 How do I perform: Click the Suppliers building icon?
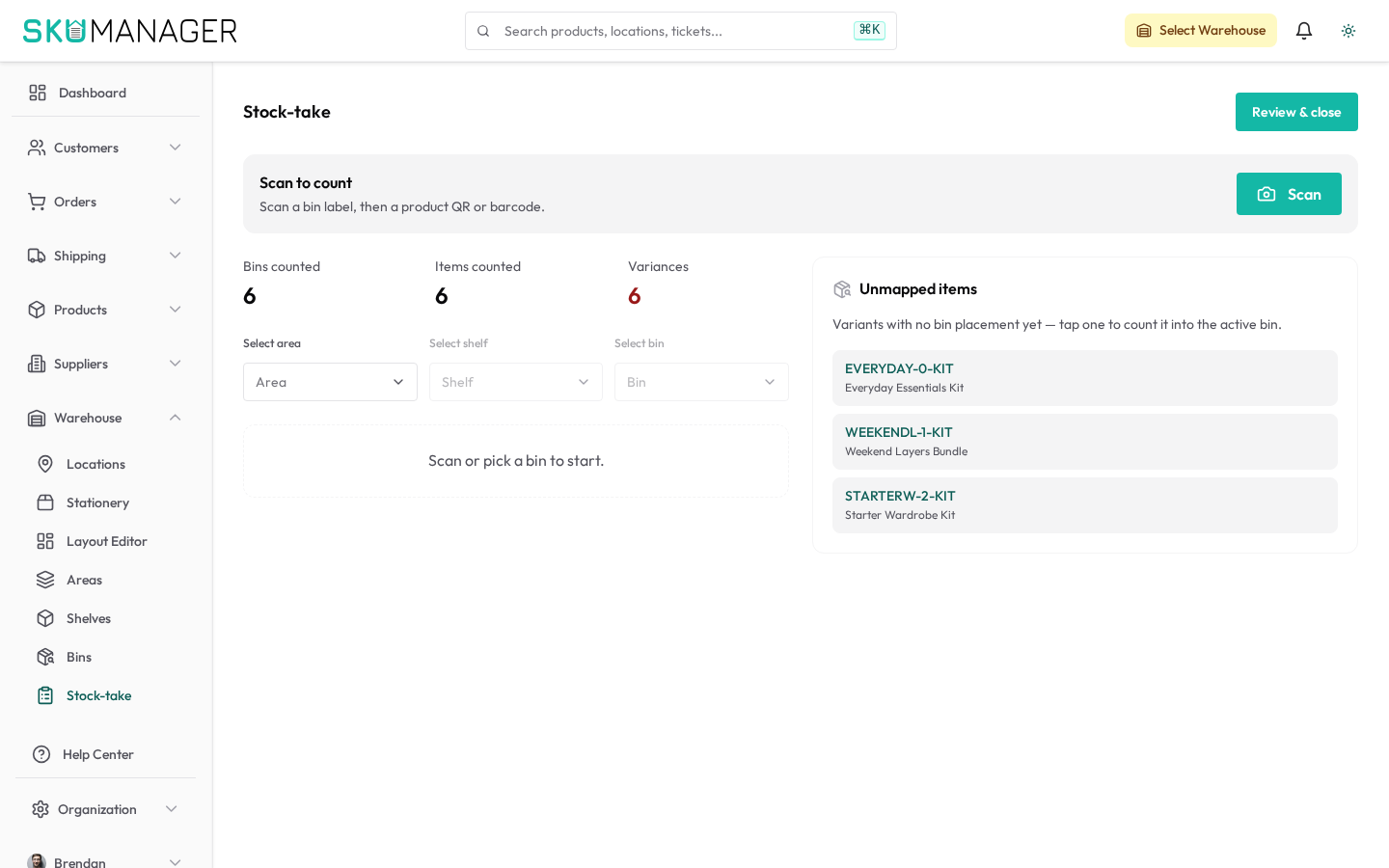coord(37,364)
